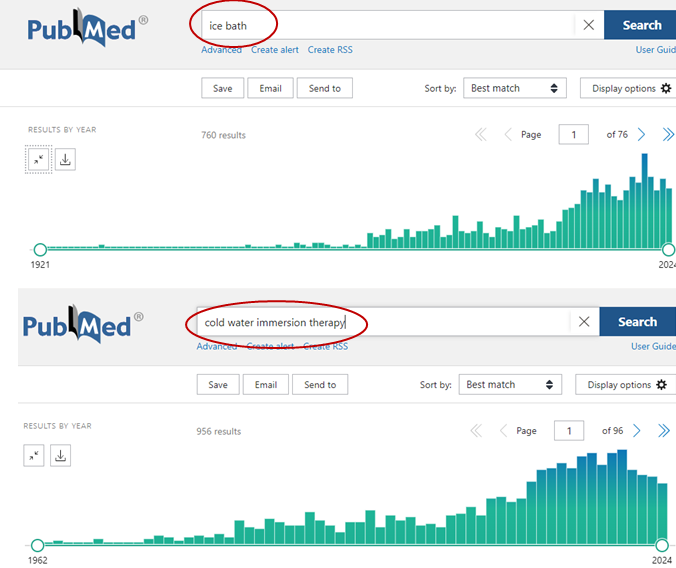Create RSS for cold water immersion search
Screen dimensions: 676x568
pos(325,346)
